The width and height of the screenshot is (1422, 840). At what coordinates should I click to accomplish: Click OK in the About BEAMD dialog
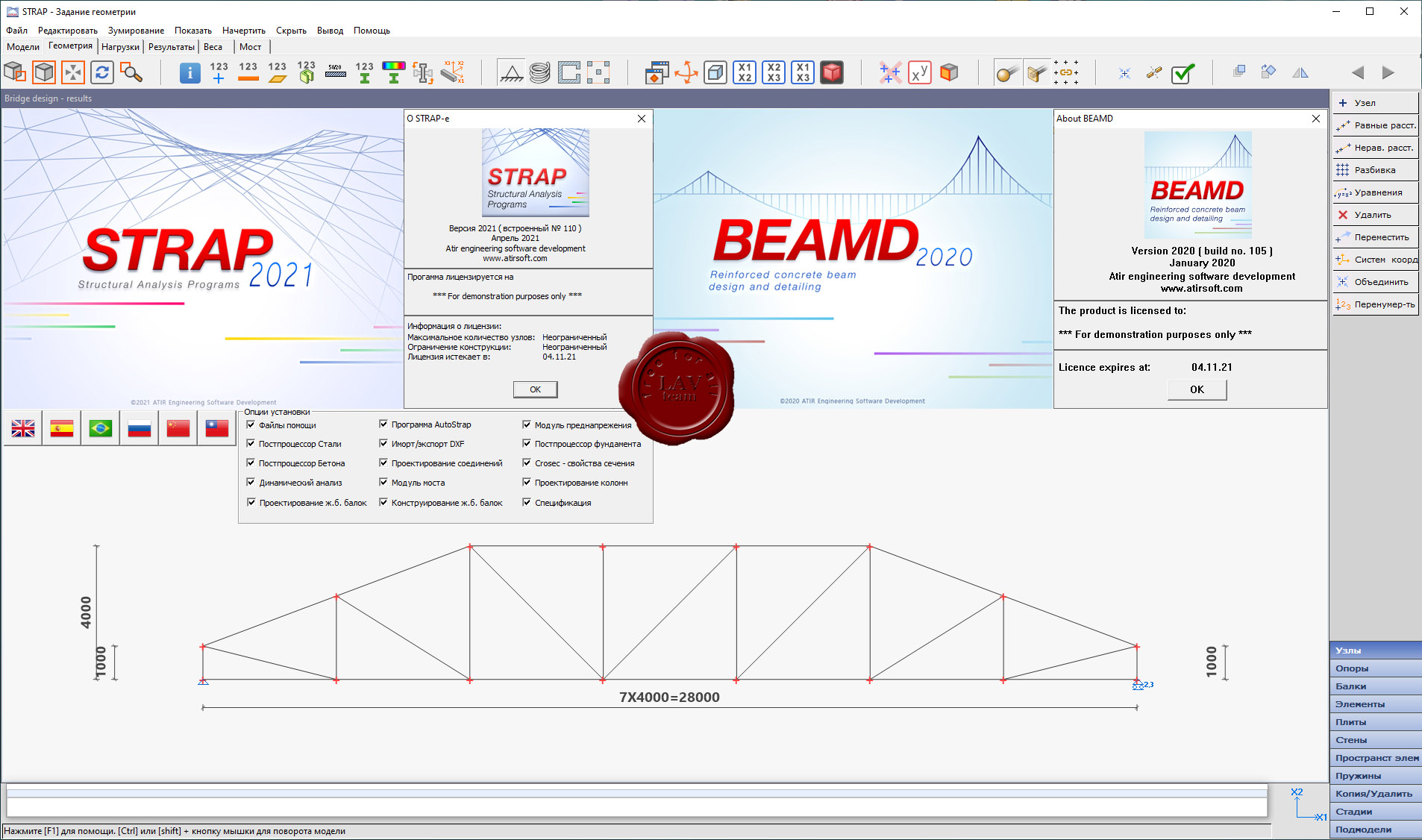coord(1197,389)
